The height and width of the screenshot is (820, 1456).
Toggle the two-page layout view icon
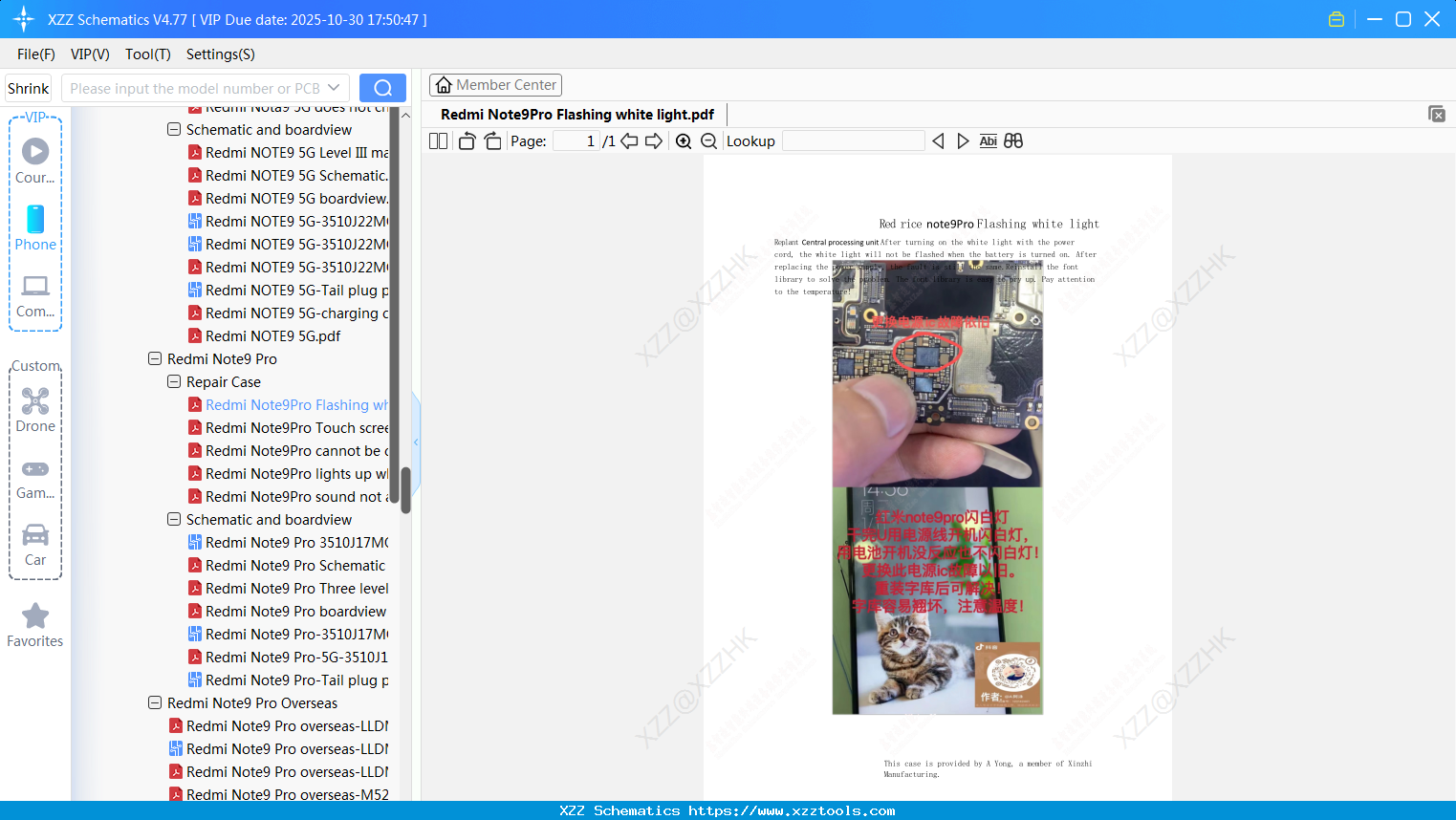(x=438, y=141)
